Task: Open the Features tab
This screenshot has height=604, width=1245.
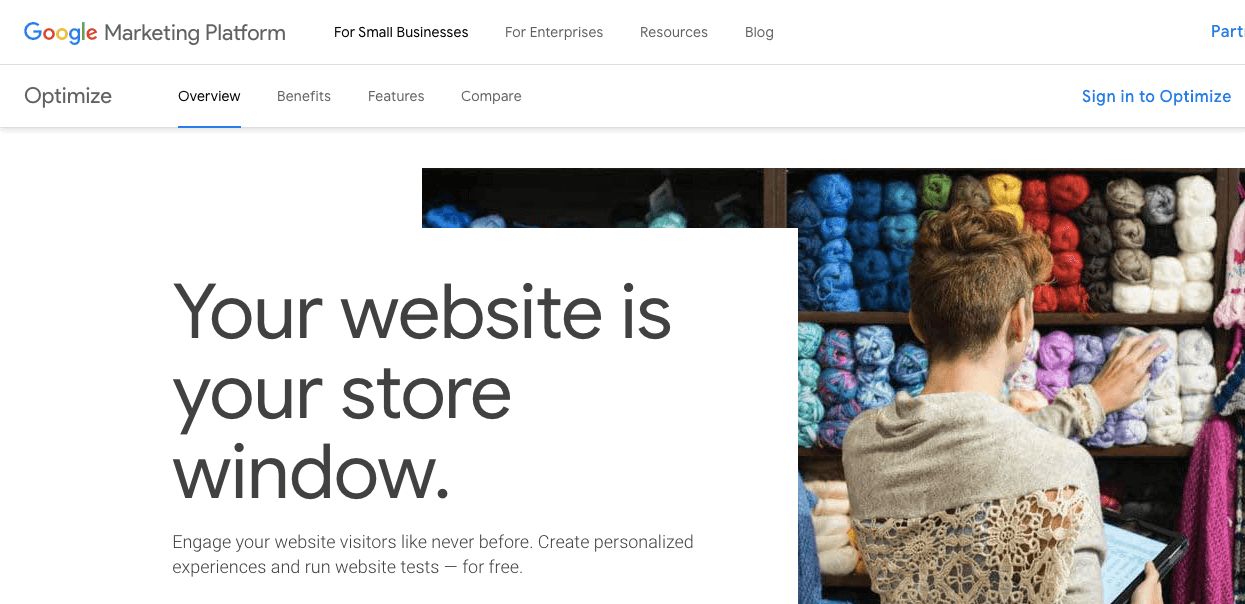Action: (396, 96)
